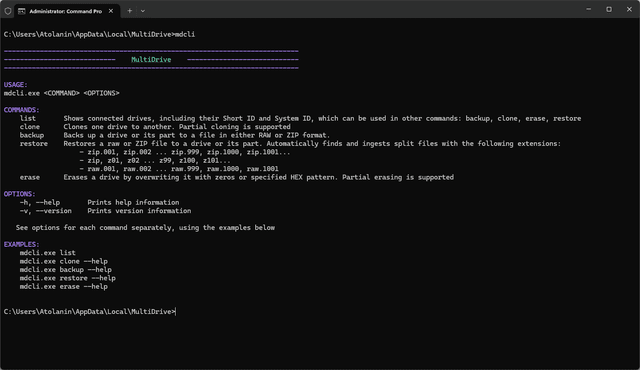Click the COMMANDS: heading

[22, 110]
